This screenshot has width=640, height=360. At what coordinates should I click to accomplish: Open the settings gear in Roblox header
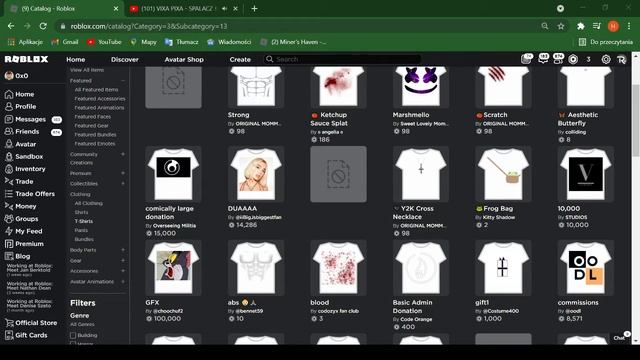coord(606,59)
